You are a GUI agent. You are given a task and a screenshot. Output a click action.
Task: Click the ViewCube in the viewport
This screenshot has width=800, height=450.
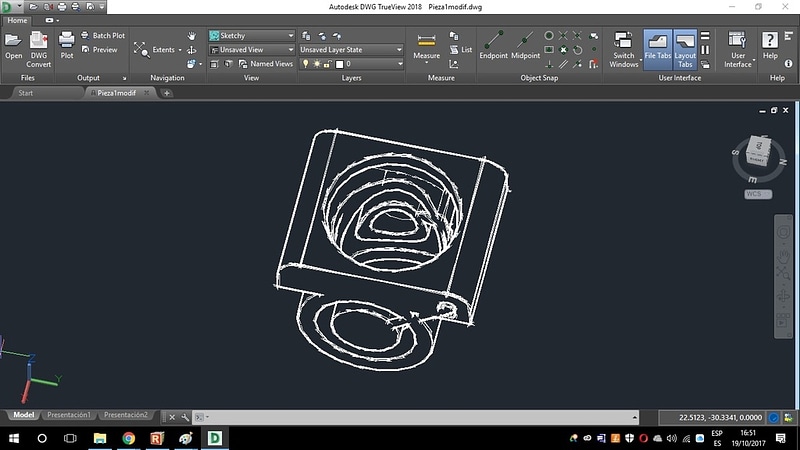[x=758, y=152]
